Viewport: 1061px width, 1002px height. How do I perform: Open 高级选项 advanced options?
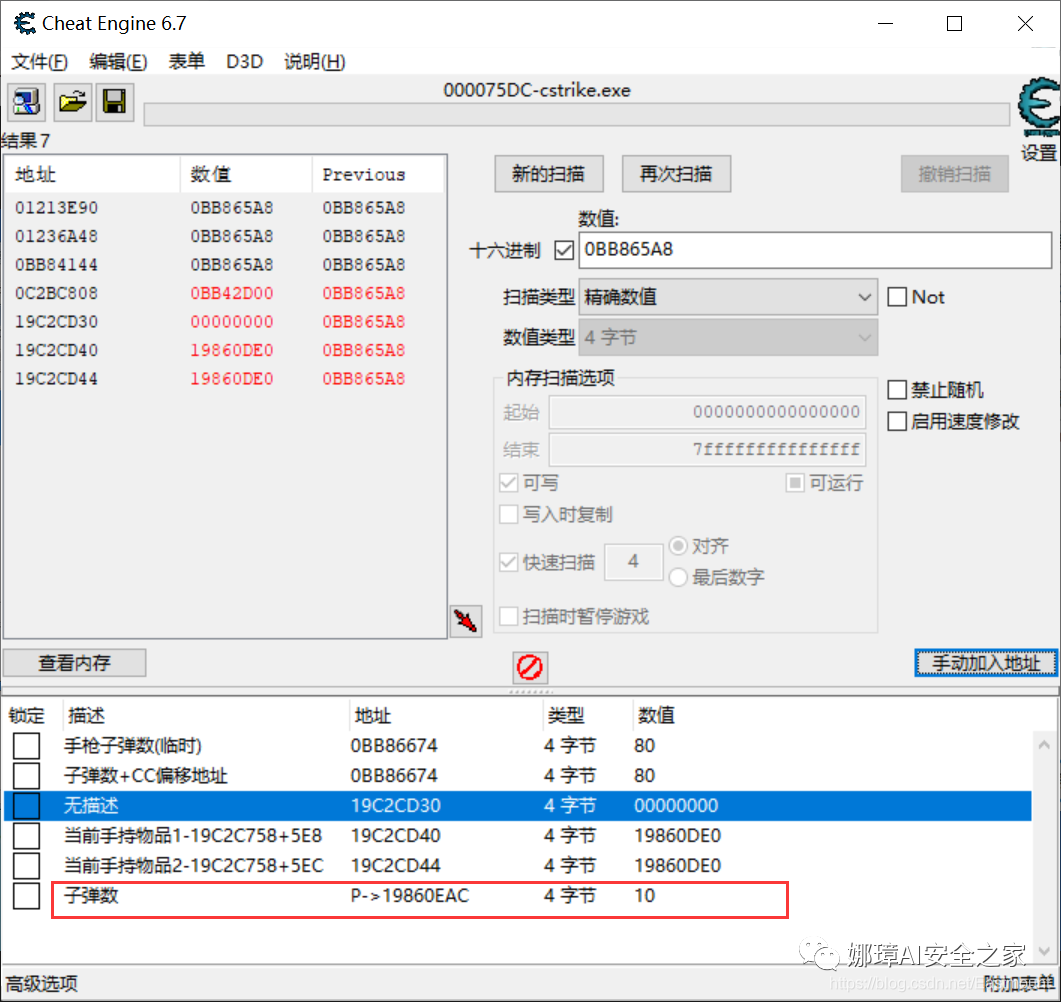(42, 983)
